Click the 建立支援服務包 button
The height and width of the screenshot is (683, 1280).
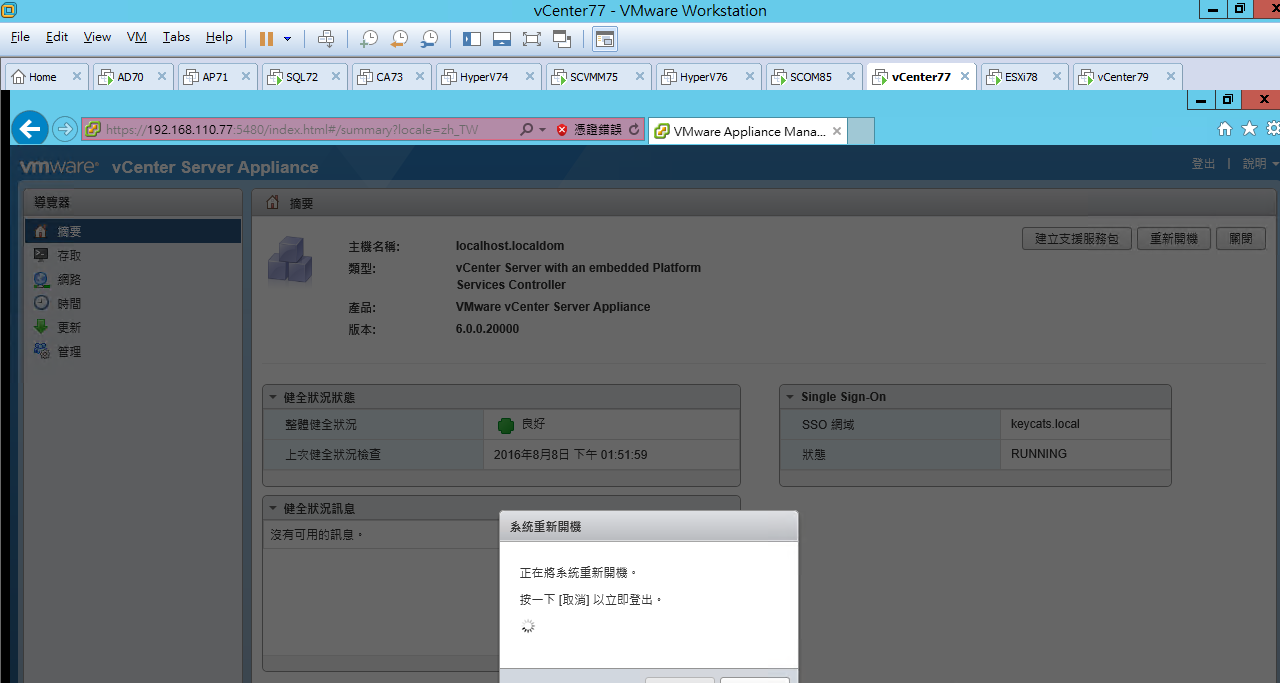(1077, 239)
